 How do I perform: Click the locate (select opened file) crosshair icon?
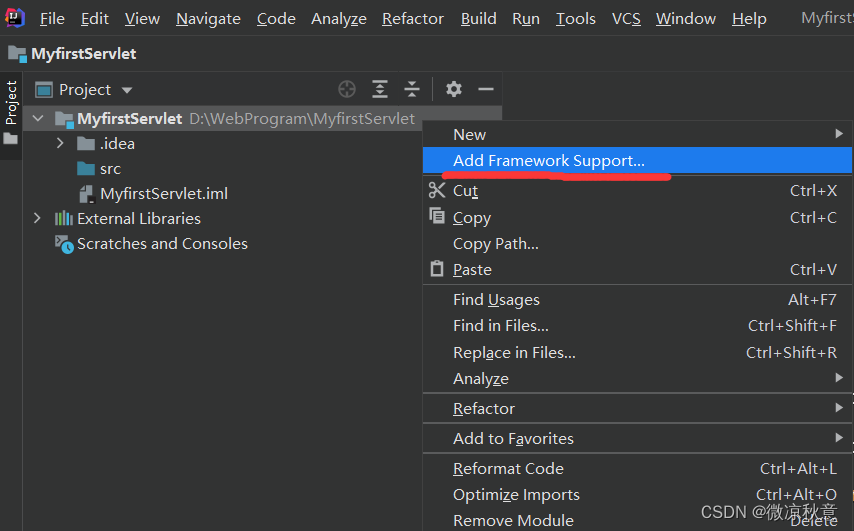tap(347, 89)
